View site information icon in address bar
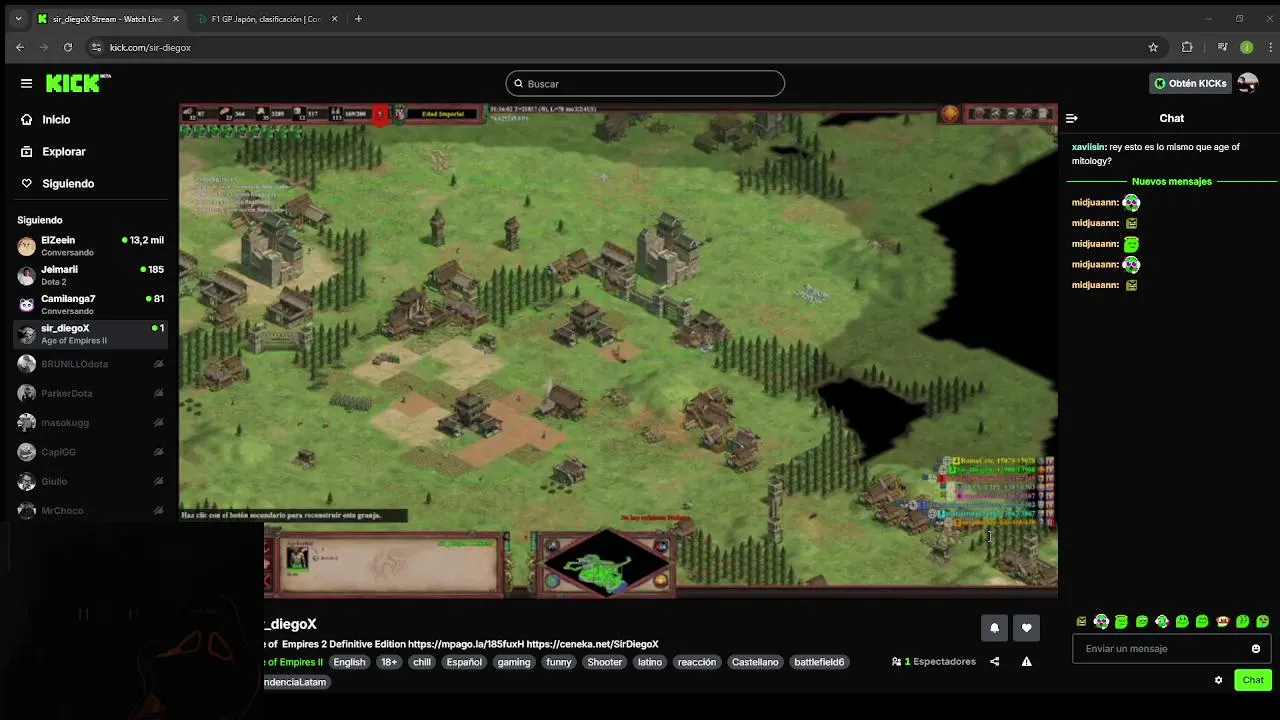The image size is (1280, 720). click(x=96, y=47)
